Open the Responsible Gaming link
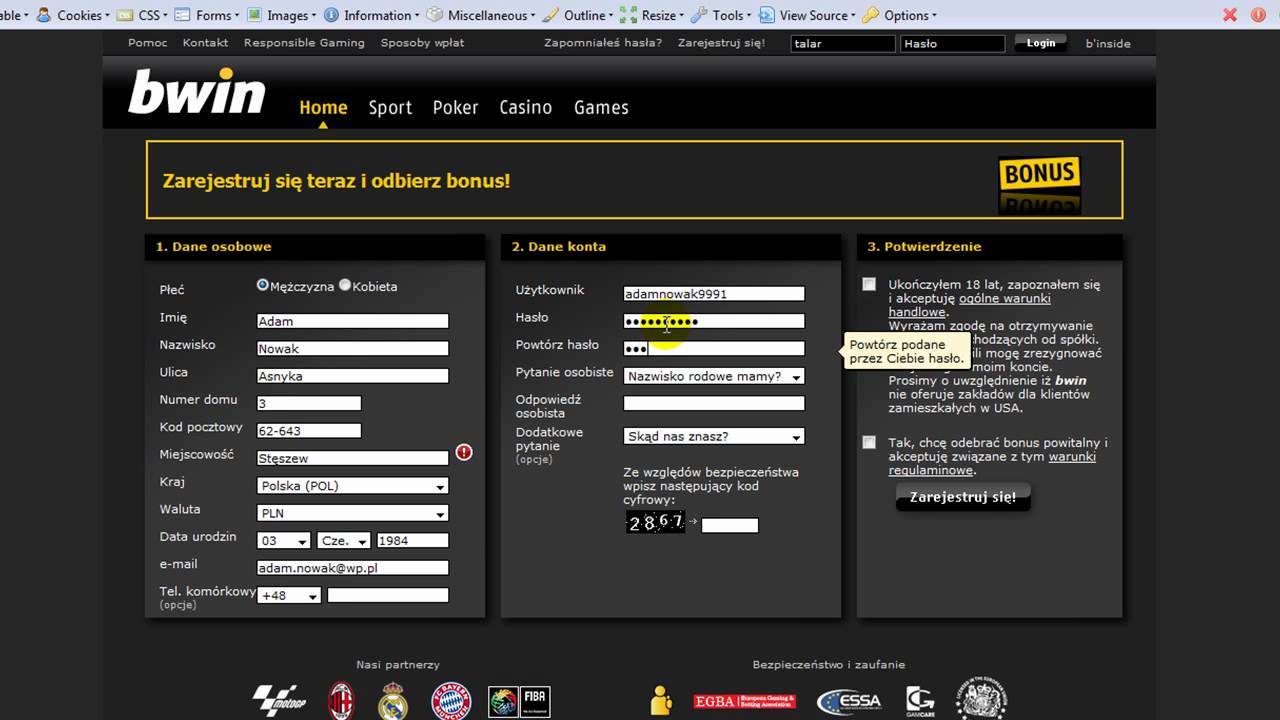 pyautogui.click(x=304, y=43)
